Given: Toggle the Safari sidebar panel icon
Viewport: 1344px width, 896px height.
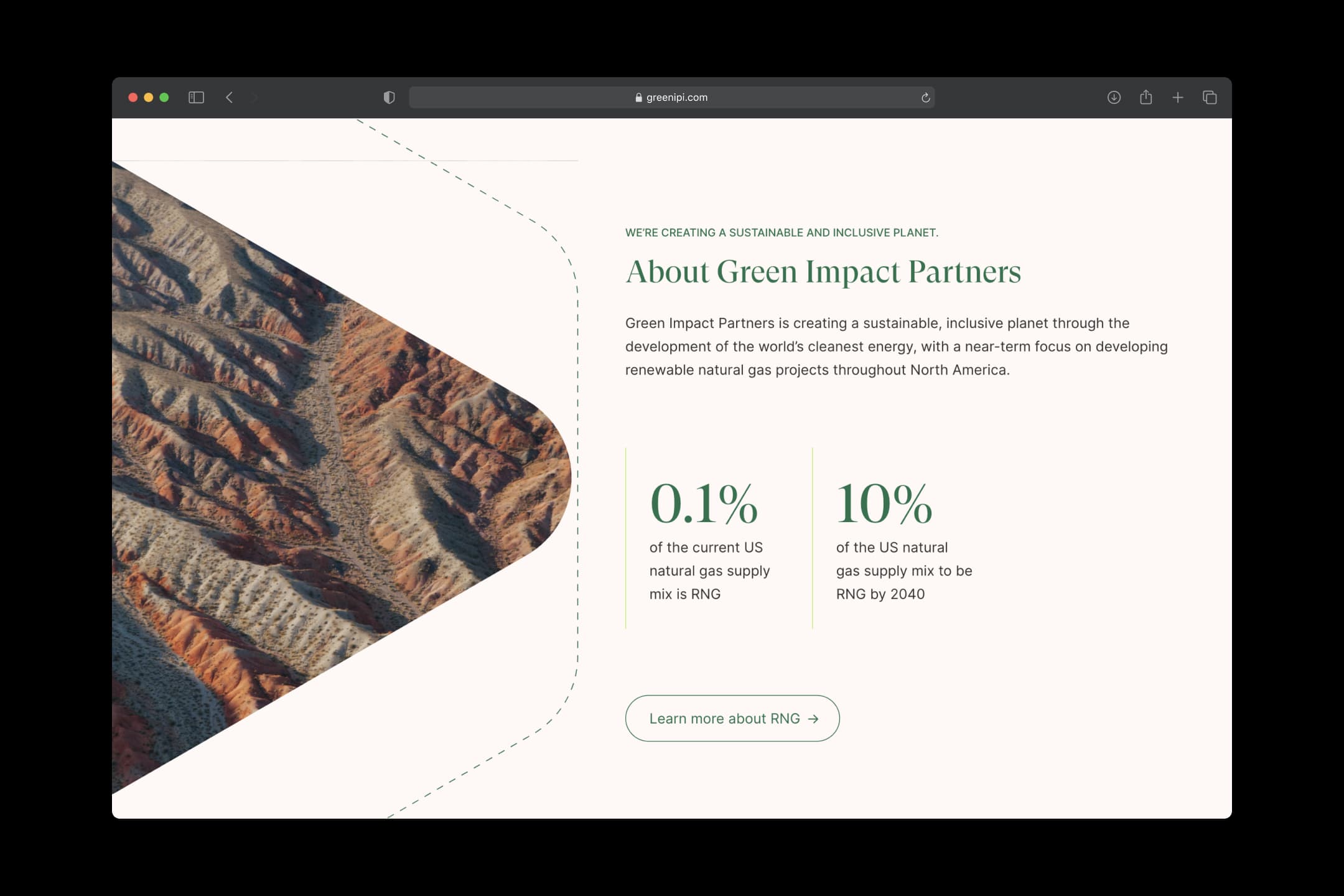Looking at the screenshot, I should click(x=196, y=98).
